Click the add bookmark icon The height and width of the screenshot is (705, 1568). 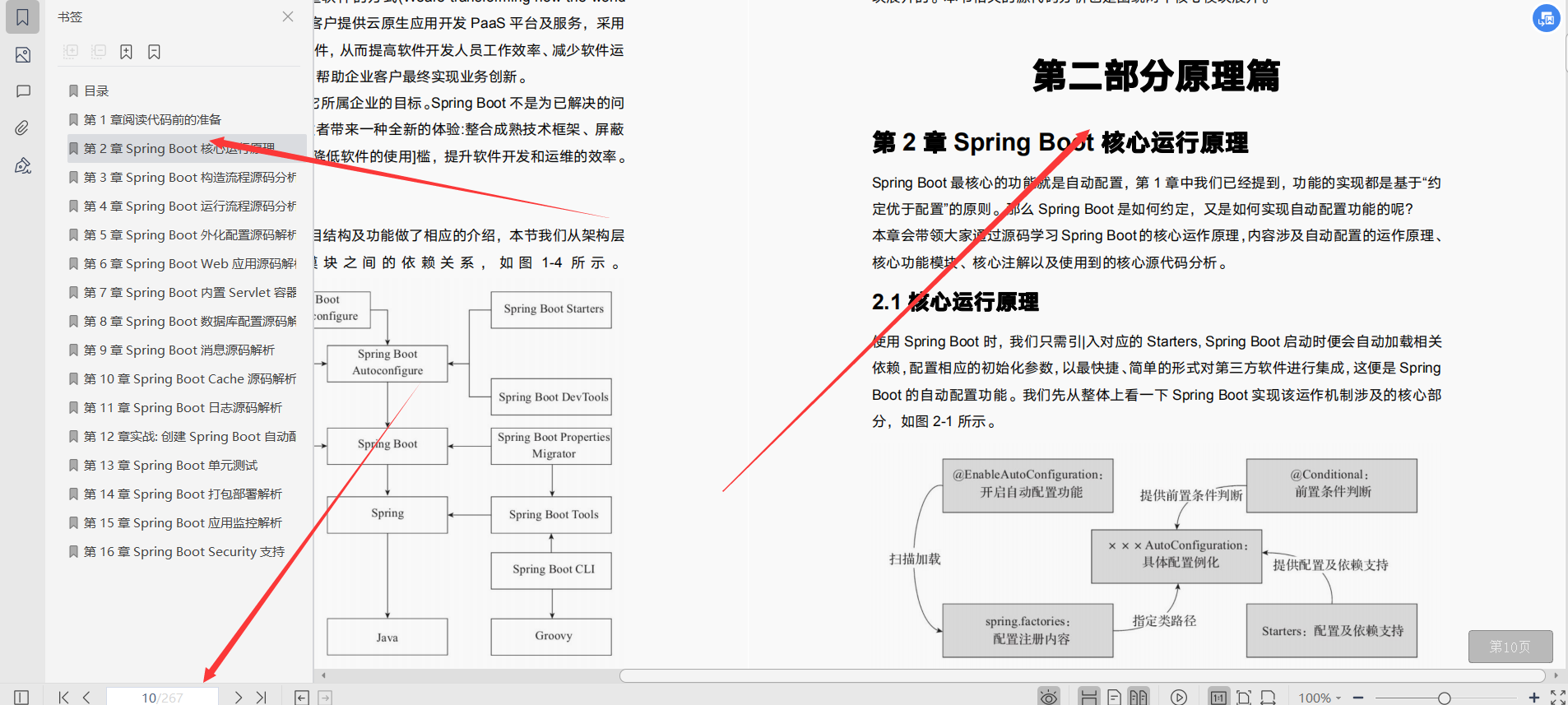tap(126, 51)
